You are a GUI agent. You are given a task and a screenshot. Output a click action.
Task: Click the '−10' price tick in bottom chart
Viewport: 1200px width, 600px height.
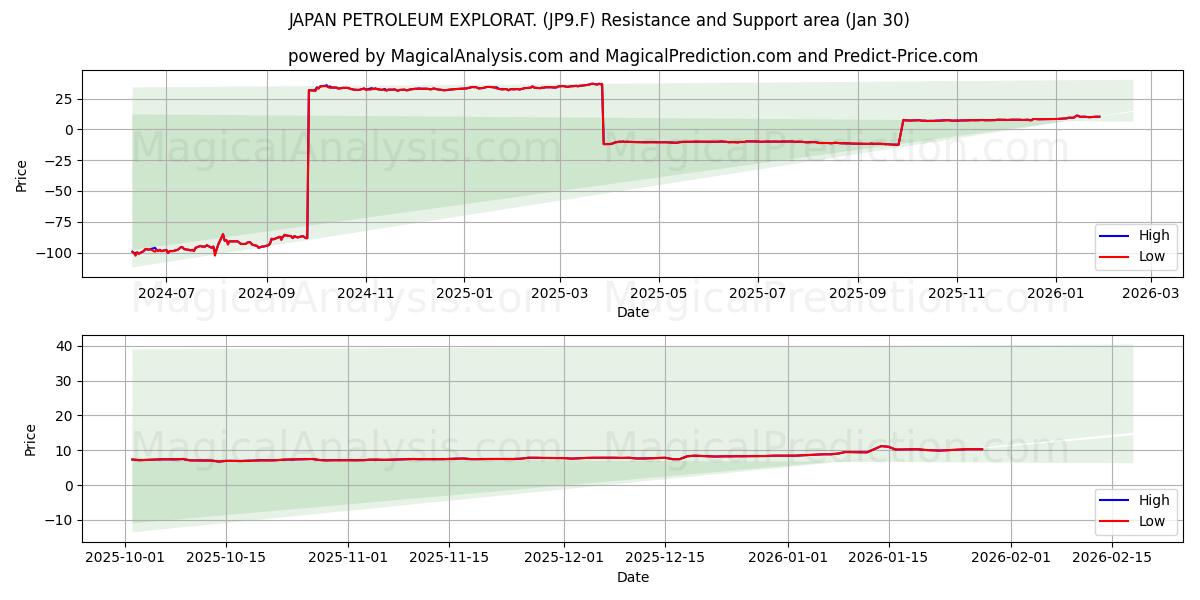60,521
